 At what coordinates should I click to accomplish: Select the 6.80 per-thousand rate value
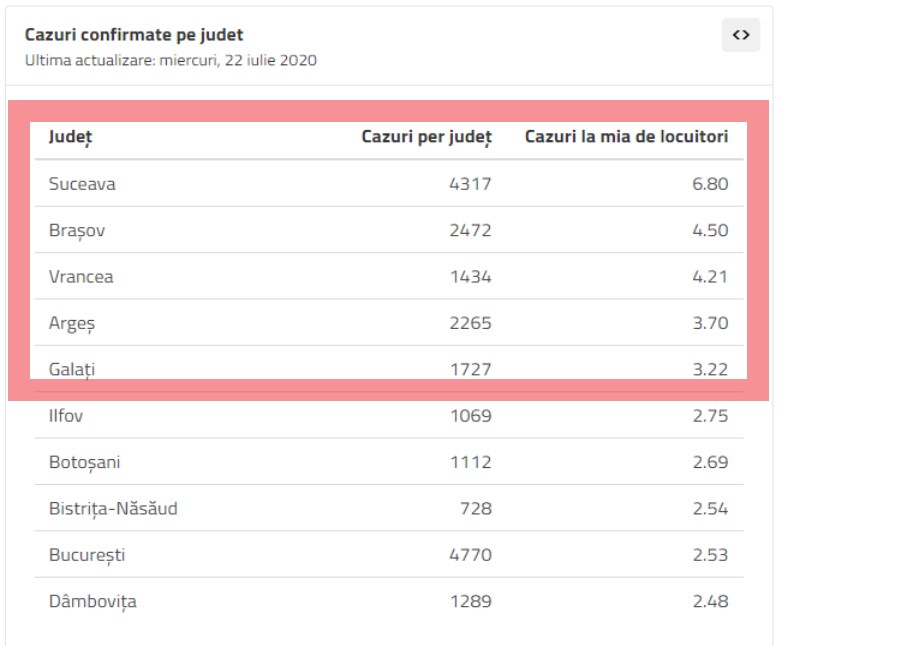point(711,184)
